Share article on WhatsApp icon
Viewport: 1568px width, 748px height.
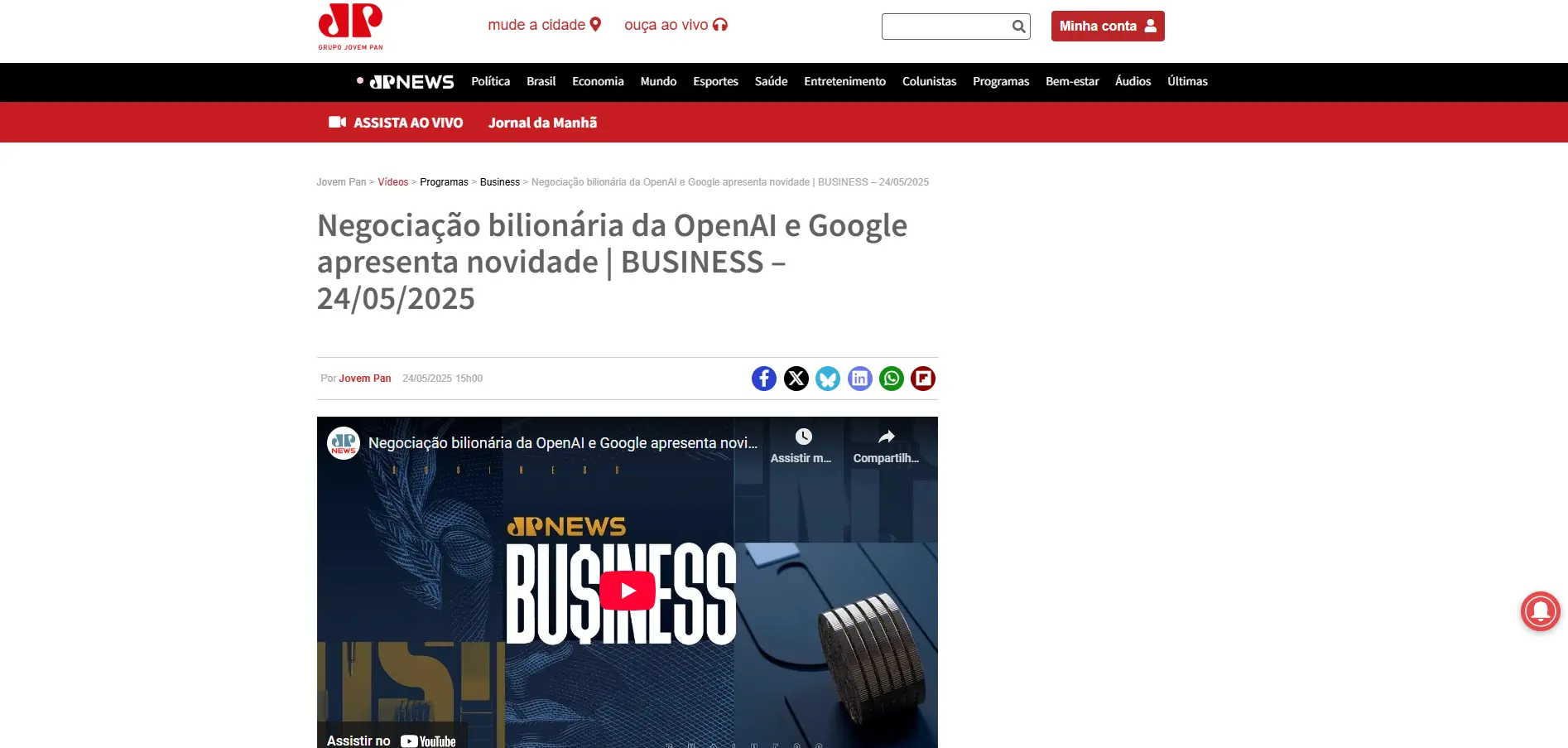tap(892, 379)
